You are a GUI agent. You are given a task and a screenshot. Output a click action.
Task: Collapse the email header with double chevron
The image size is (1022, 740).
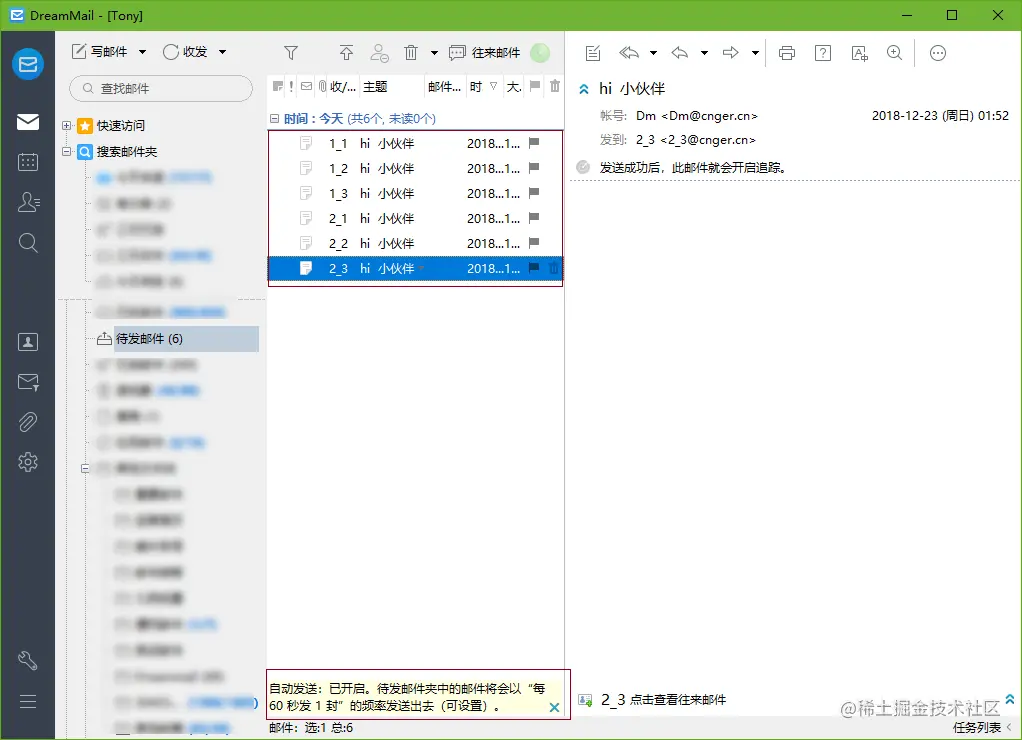pos(584,89)
